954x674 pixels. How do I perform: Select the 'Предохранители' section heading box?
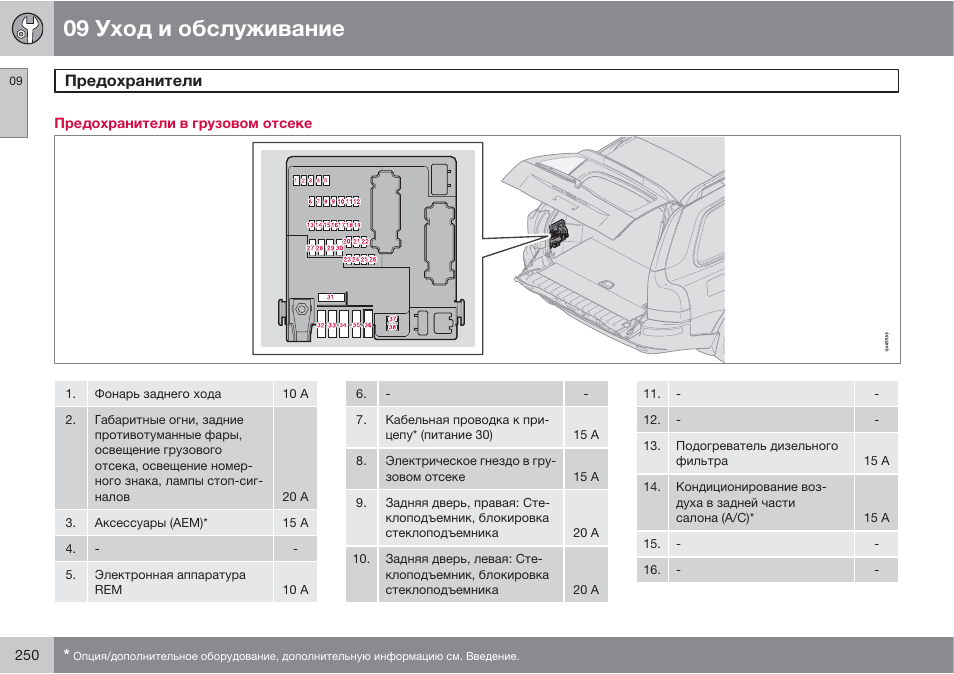pos(476,81)
